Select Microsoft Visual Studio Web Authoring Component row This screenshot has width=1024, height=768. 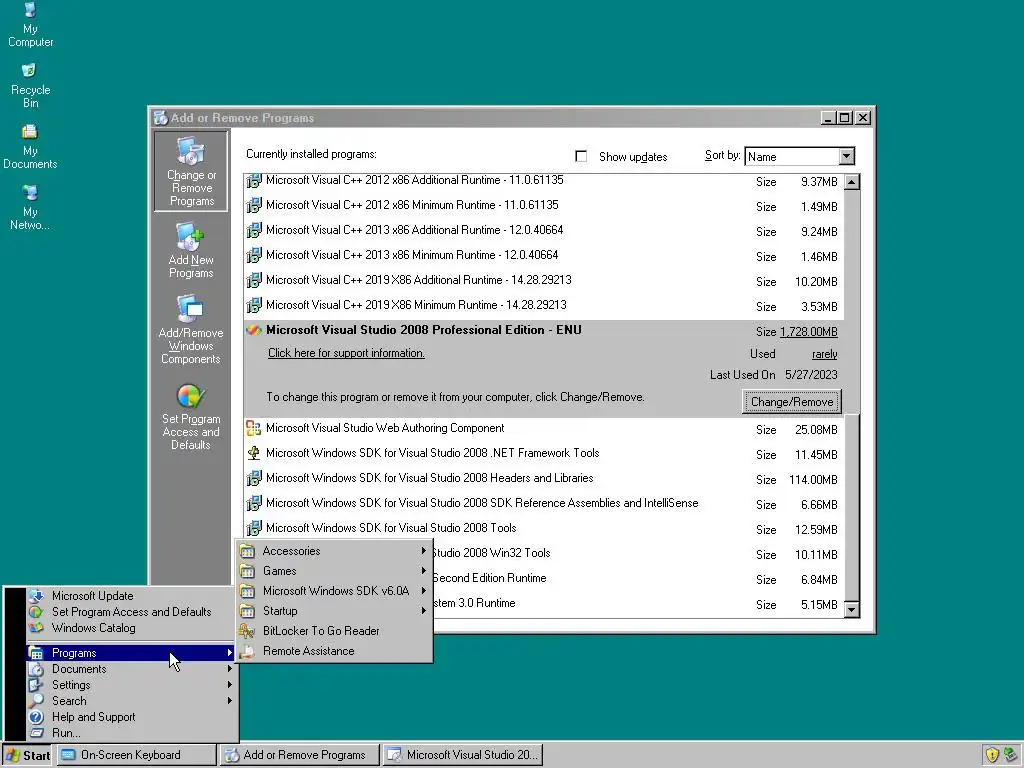pos(543,429)
